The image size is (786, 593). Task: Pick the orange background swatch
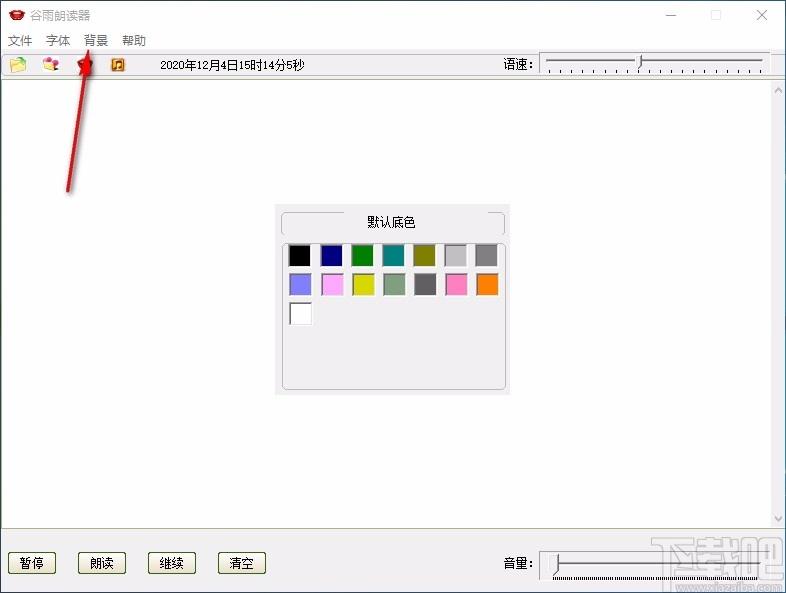pyautogui.click(x=487, y=284)
